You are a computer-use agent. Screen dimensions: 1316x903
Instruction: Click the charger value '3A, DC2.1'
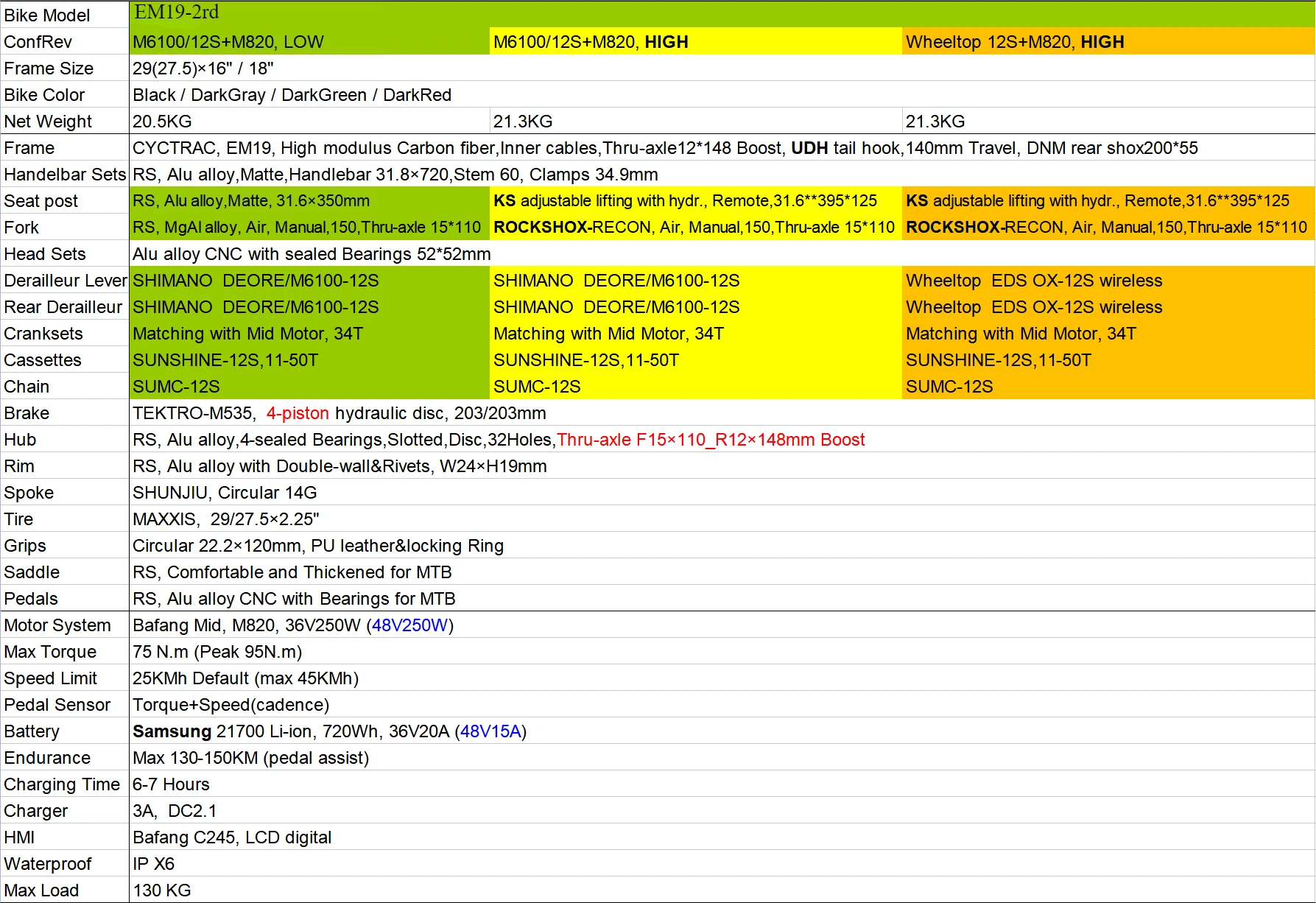tap(175, 811)
